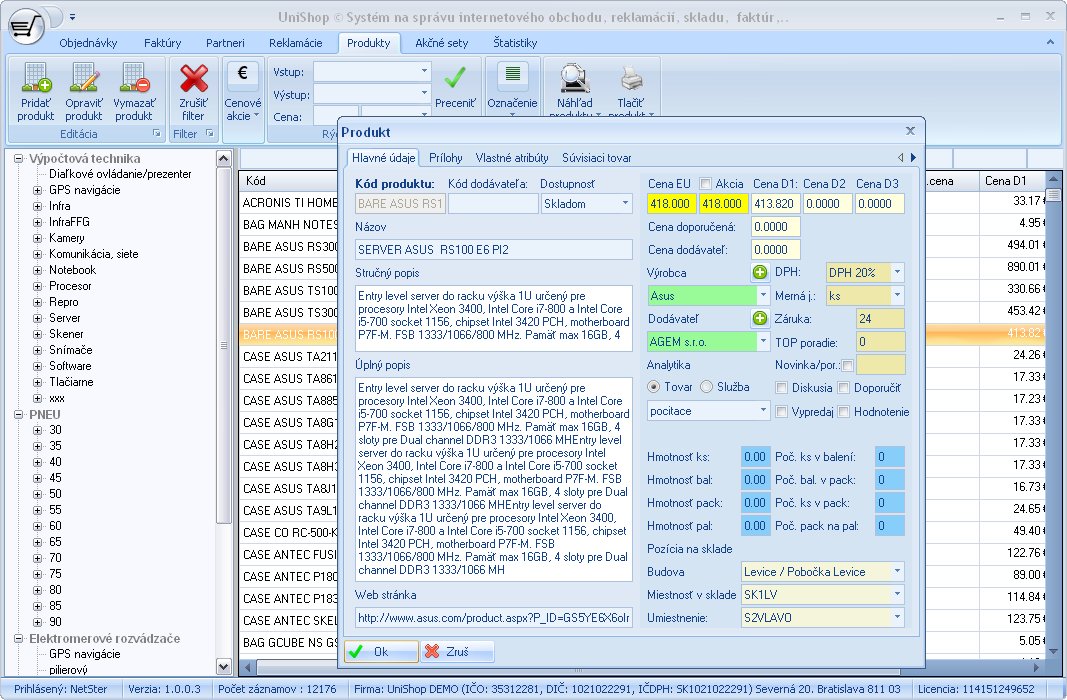Collapse the ribbon with the chevron icon

1050,42
